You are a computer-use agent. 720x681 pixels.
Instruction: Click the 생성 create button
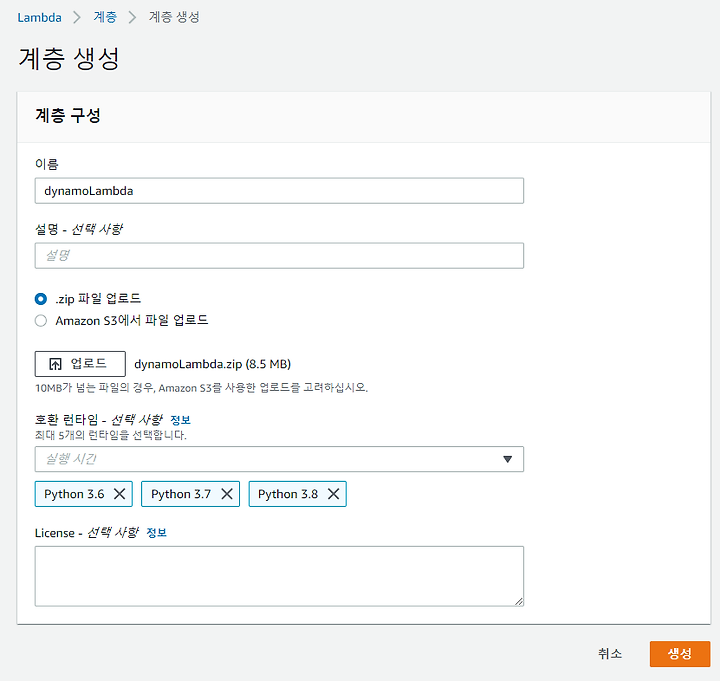[x=680, y=653]
